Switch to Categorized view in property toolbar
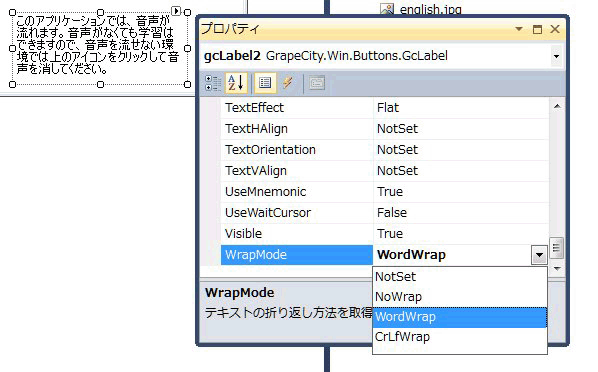This screenshot has height=372, width=598. (213, 83)
